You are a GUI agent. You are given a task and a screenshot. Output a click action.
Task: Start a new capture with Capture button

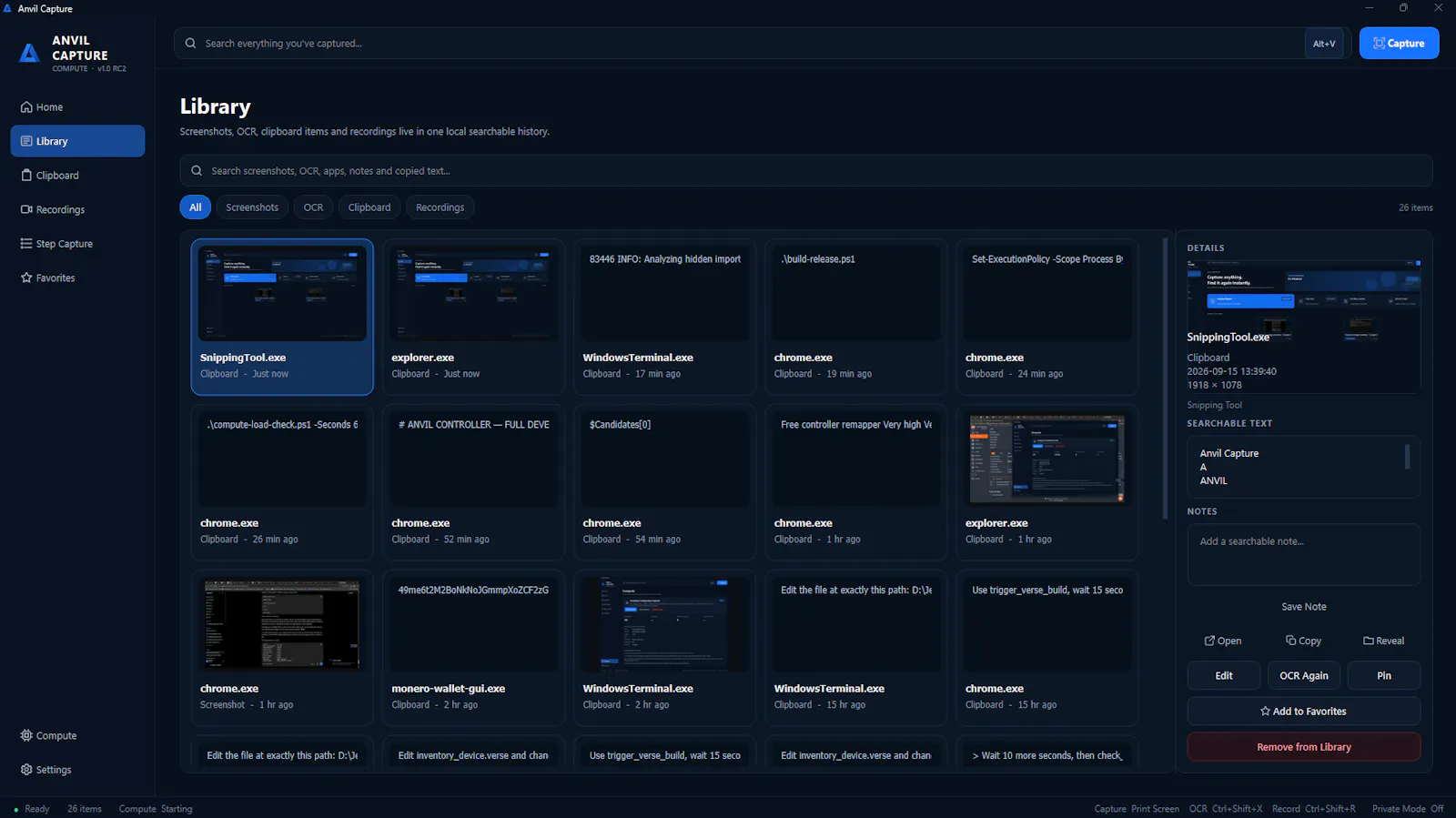1399,44
